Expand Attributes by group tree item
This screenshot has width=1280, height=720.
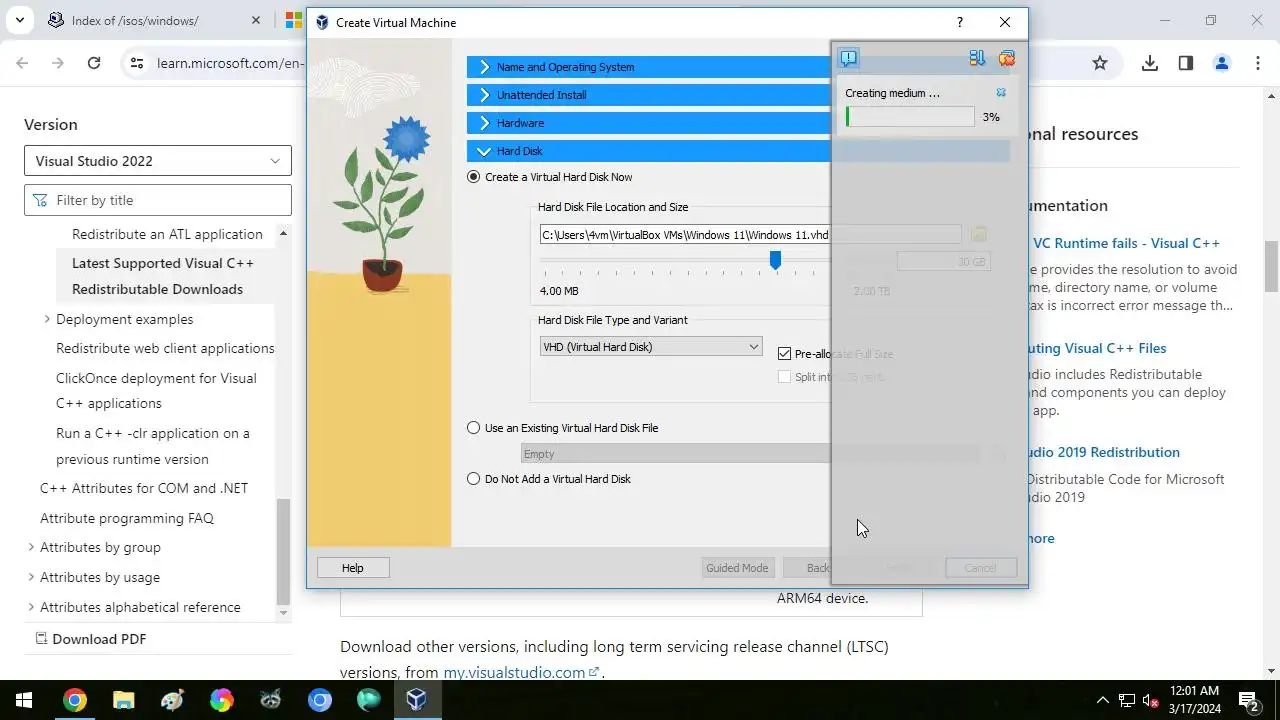point(31,547)
